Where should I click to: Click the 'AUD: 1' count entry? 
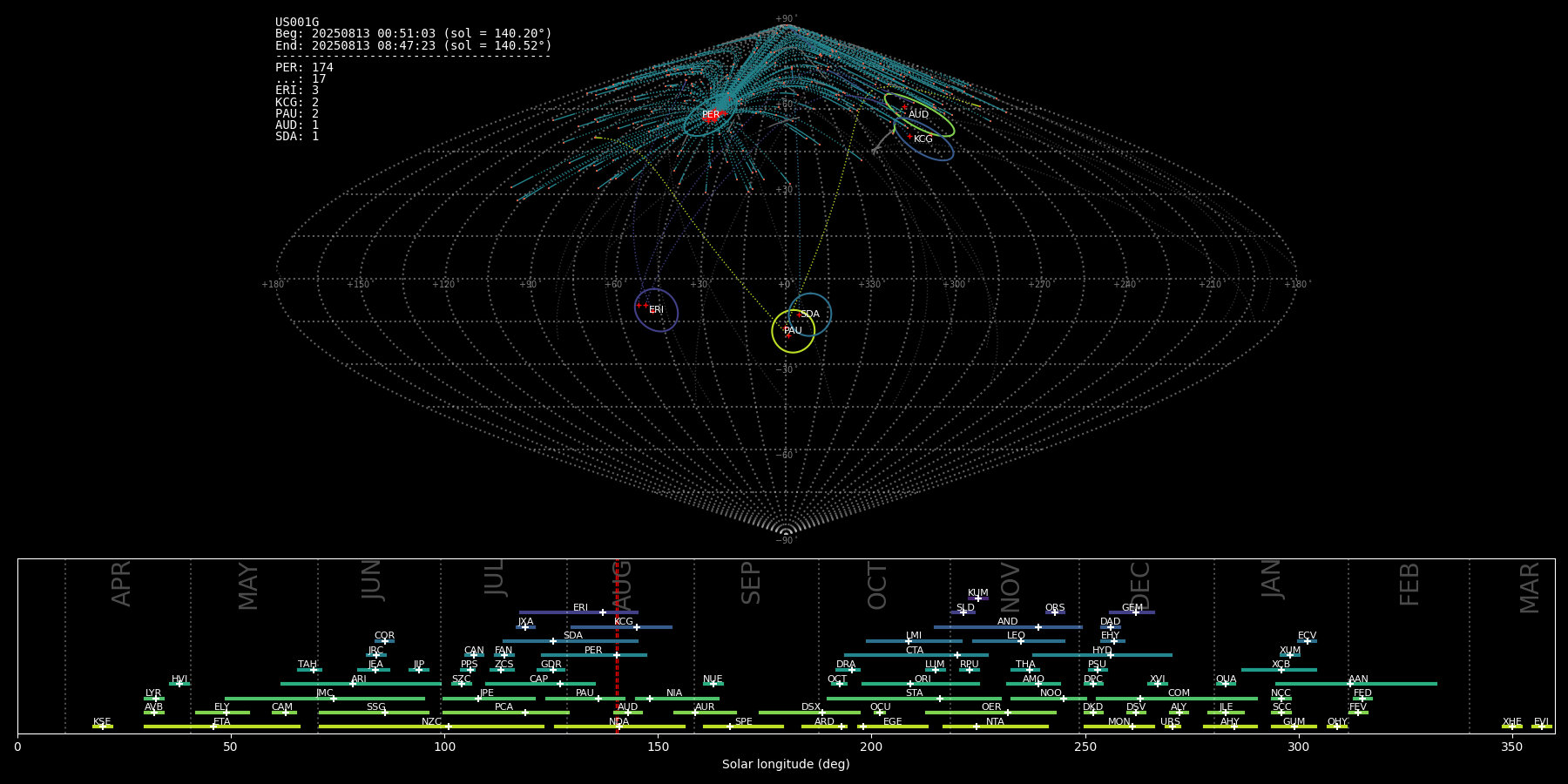297,125
